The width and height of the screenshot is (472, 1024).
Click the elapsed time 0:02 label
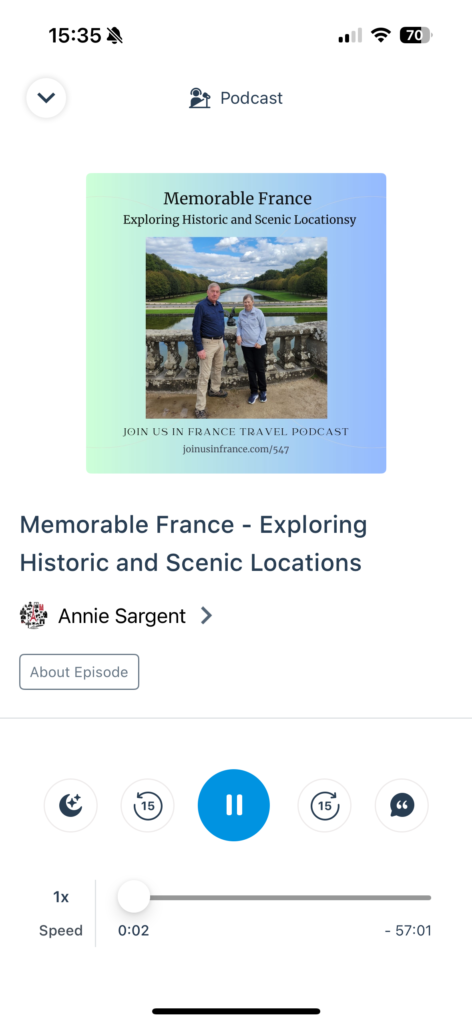click(133, 931)
